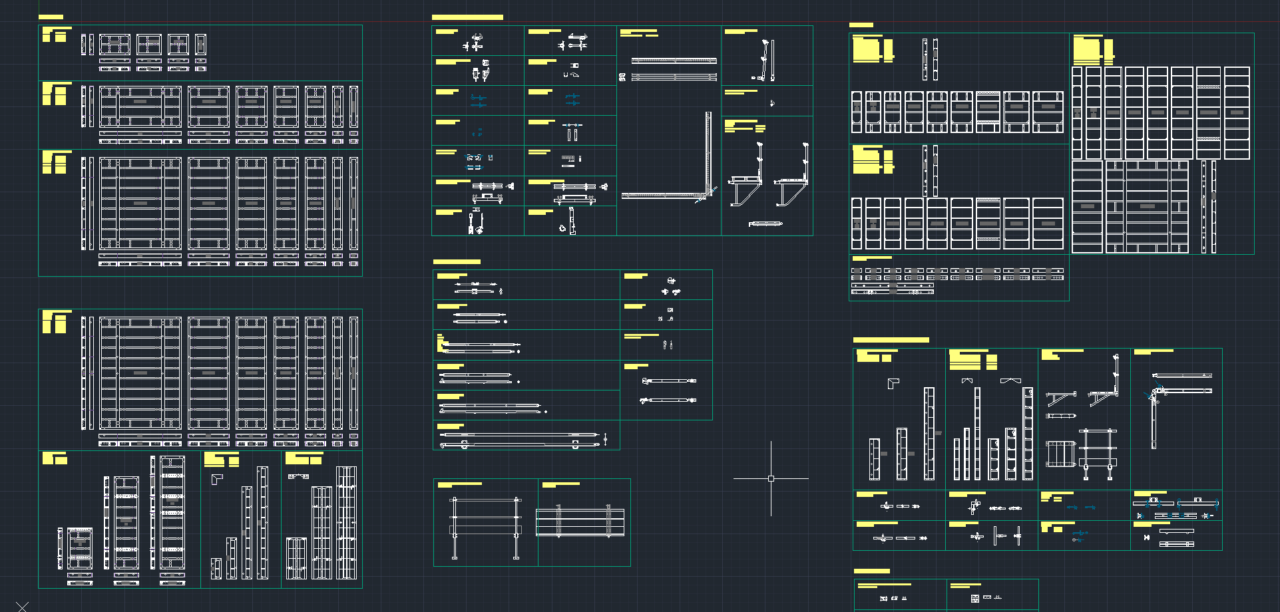
Task: Click yellow title above the top-left sheet
Action: click(50, 17)
